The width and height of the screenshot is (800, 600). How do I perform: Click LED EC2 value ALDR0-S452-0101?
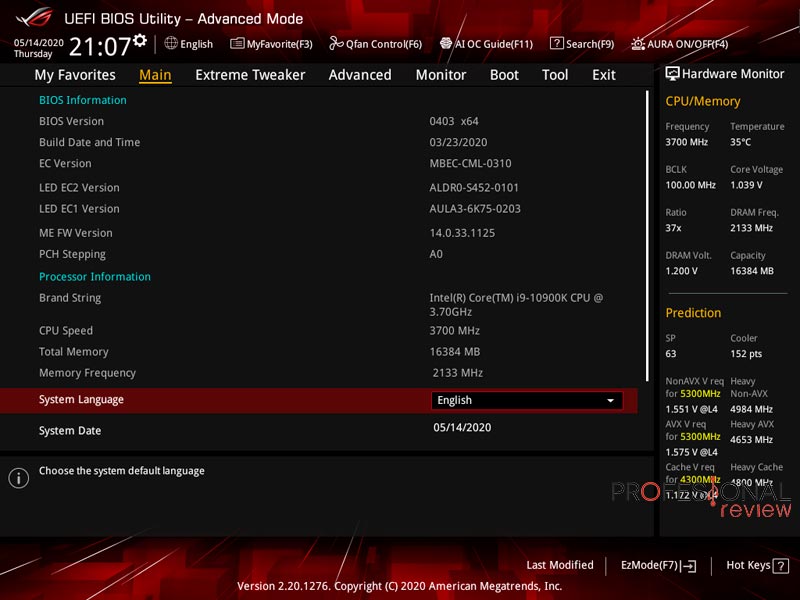pos(474,188)
